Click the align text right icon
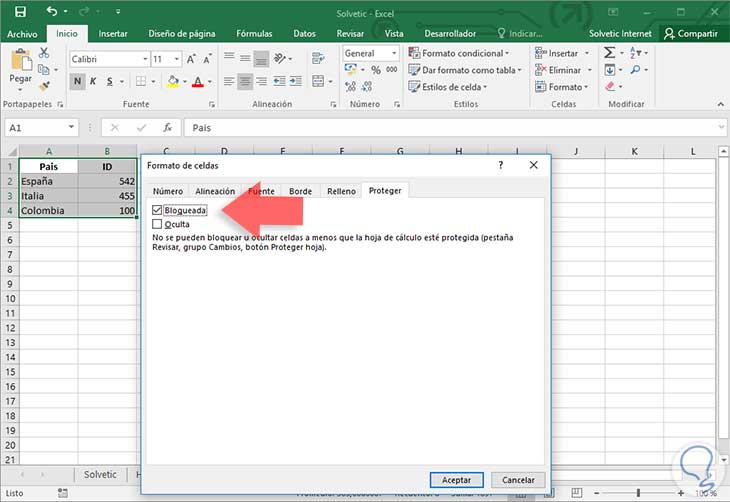730x502 pixels. [x=262, y=81]
